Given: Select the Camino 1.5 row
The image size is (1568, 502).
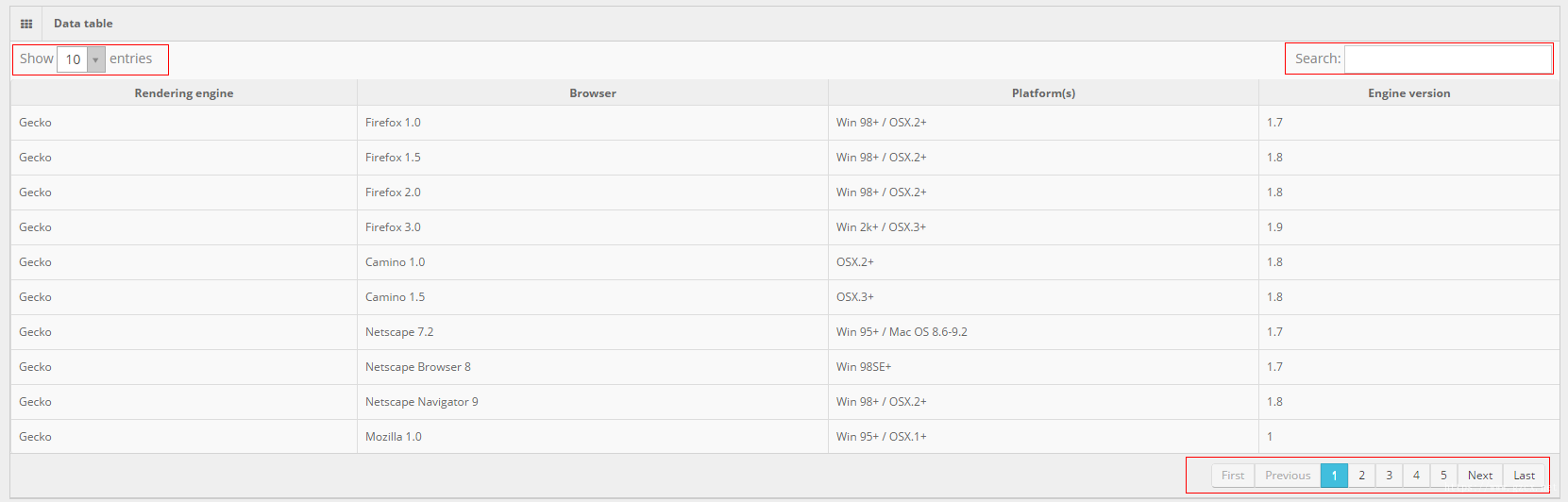Looking at the screenshot, I should pos(784,297).
